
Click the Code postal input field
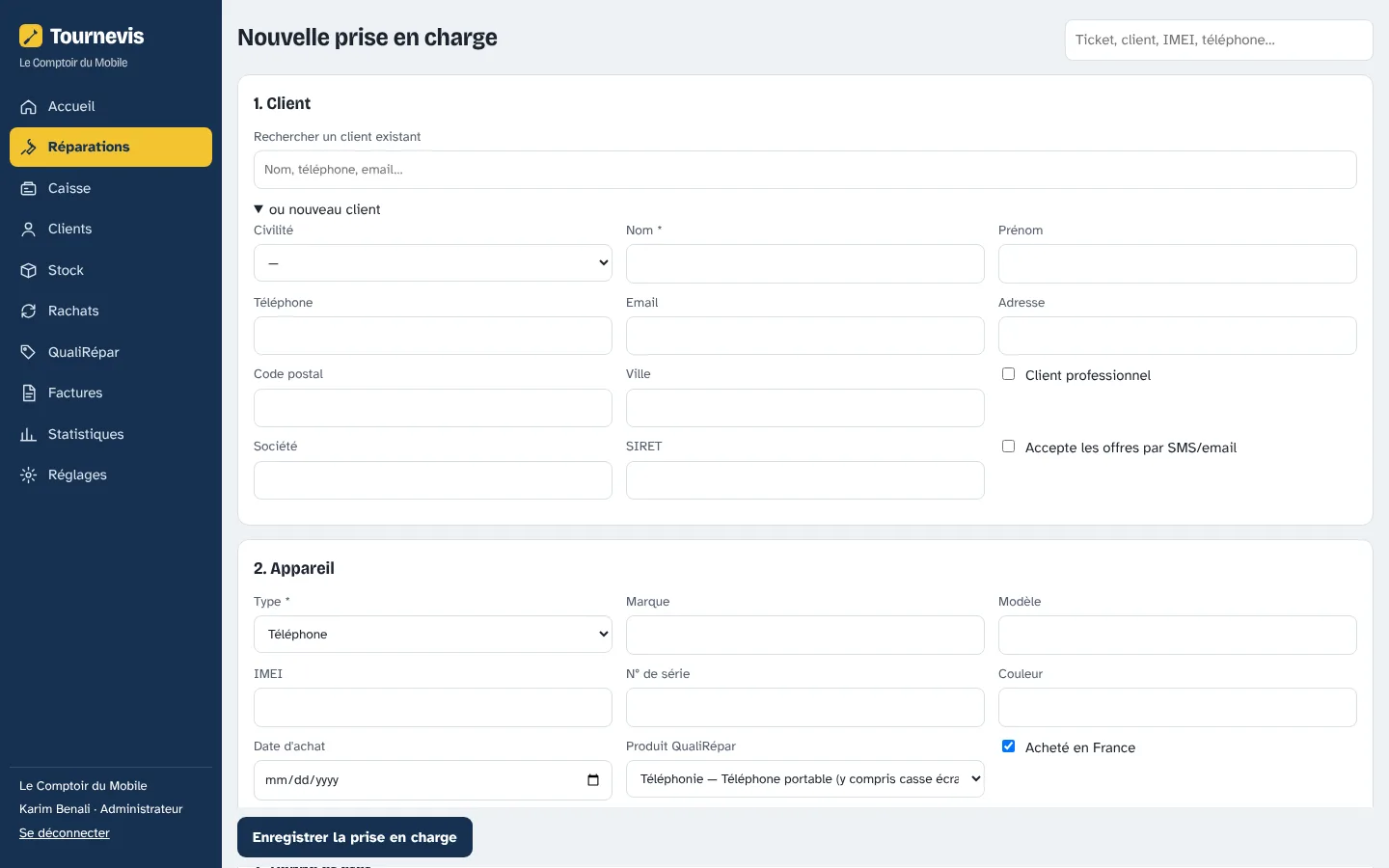[433, 408]
